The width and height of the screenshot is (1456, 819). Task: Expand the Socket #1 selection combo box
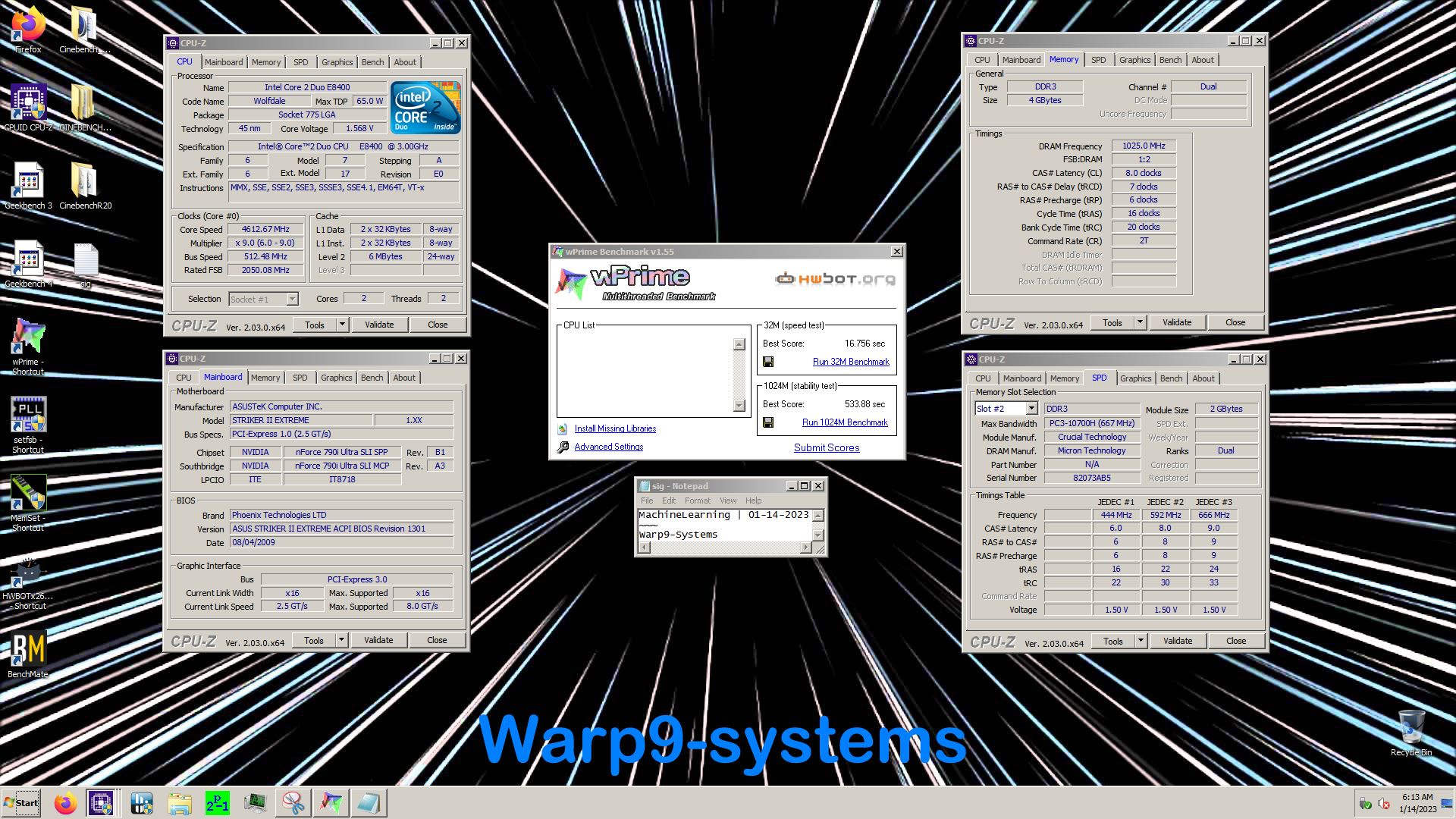coord(292,300)
